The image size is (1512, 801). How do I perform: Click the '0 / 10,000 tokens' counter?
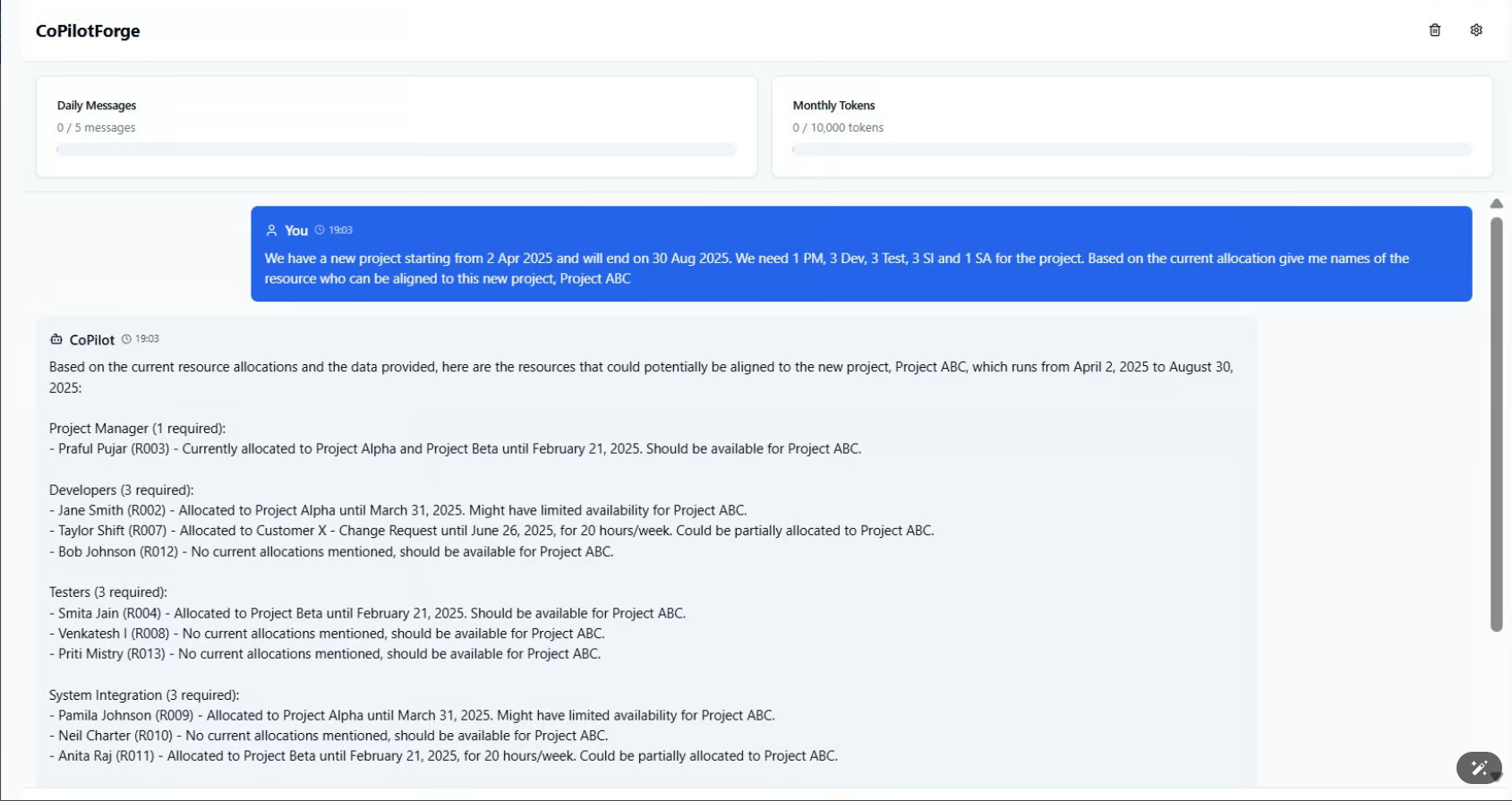click(838, 128)
